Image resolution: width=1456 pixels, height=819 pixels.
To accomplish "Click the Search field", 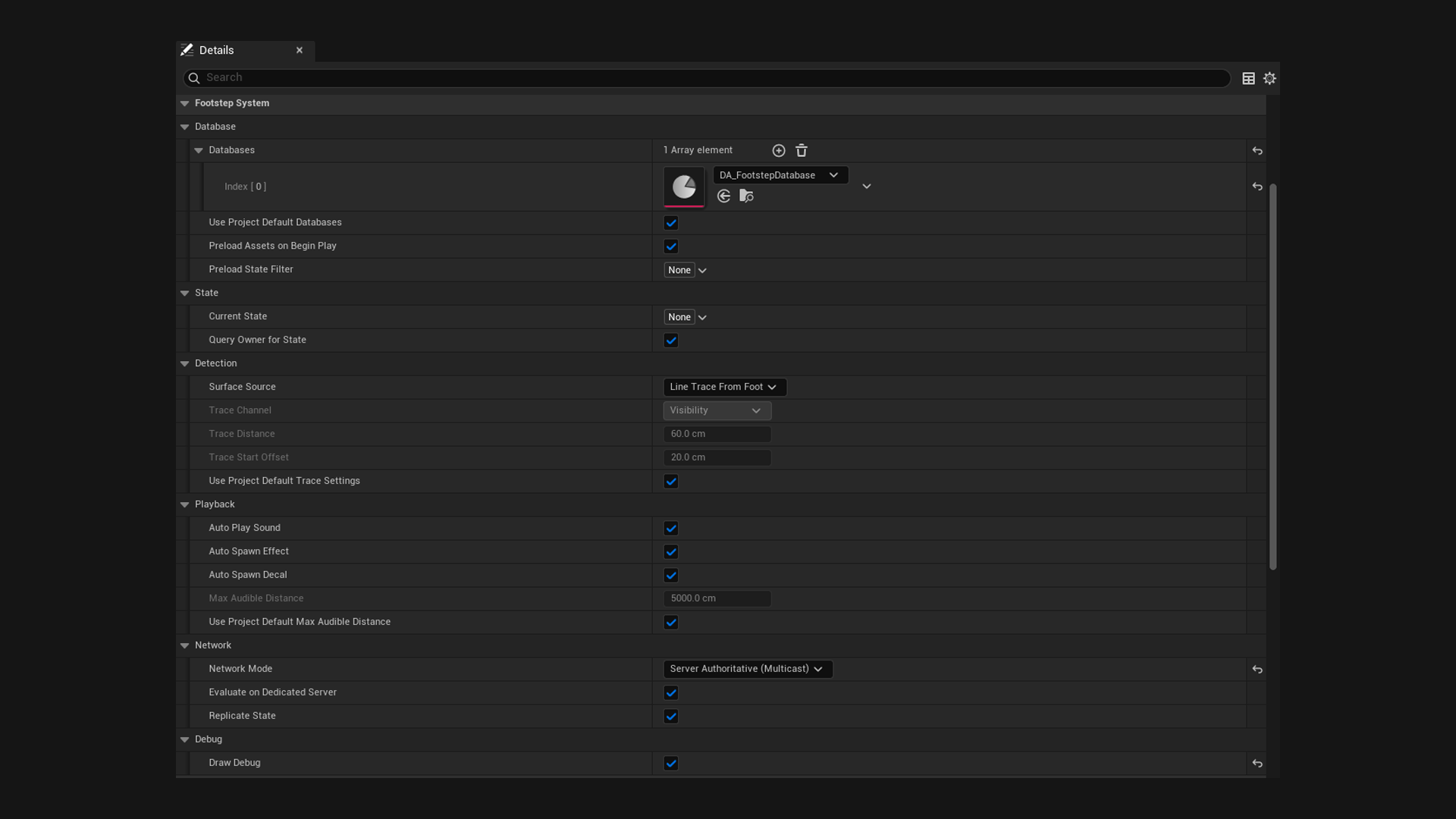I will [x=707, y=78].
